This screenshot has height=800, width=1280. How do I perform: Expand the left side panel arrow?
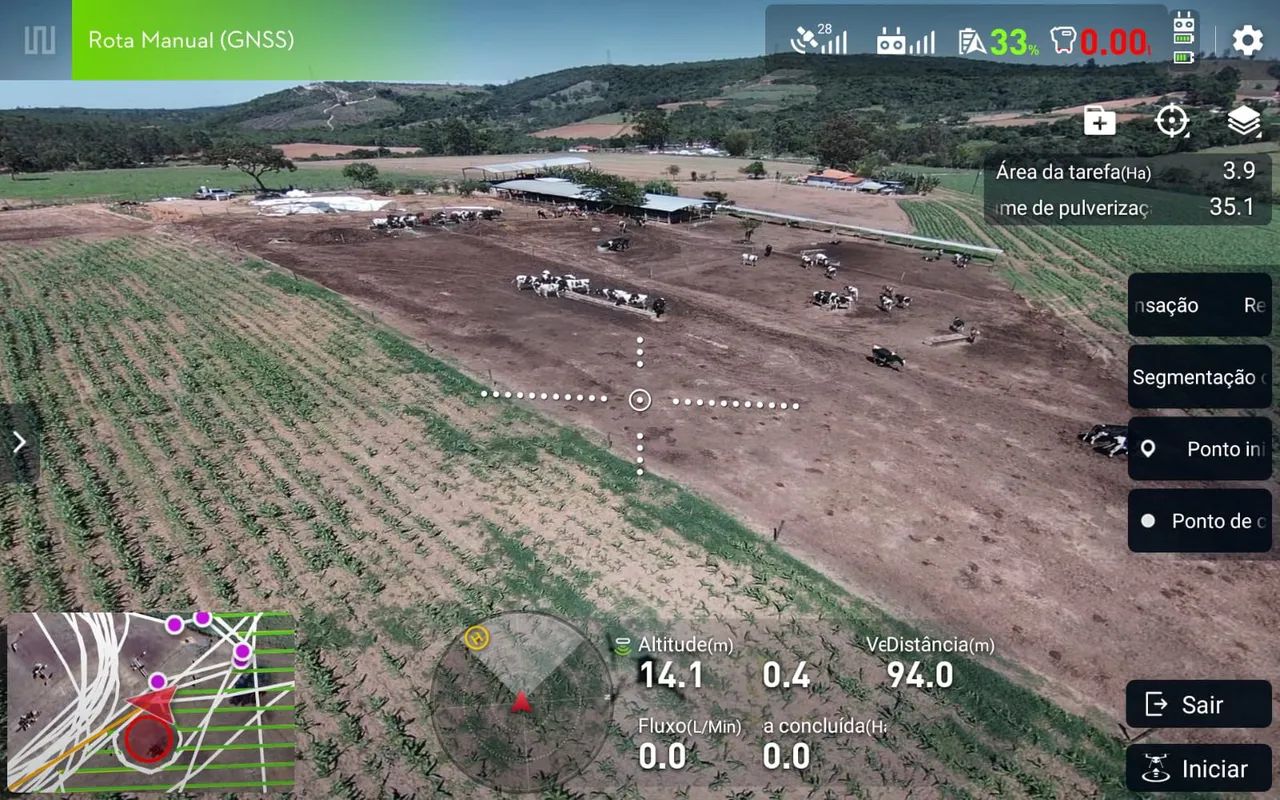pos(19,443)
